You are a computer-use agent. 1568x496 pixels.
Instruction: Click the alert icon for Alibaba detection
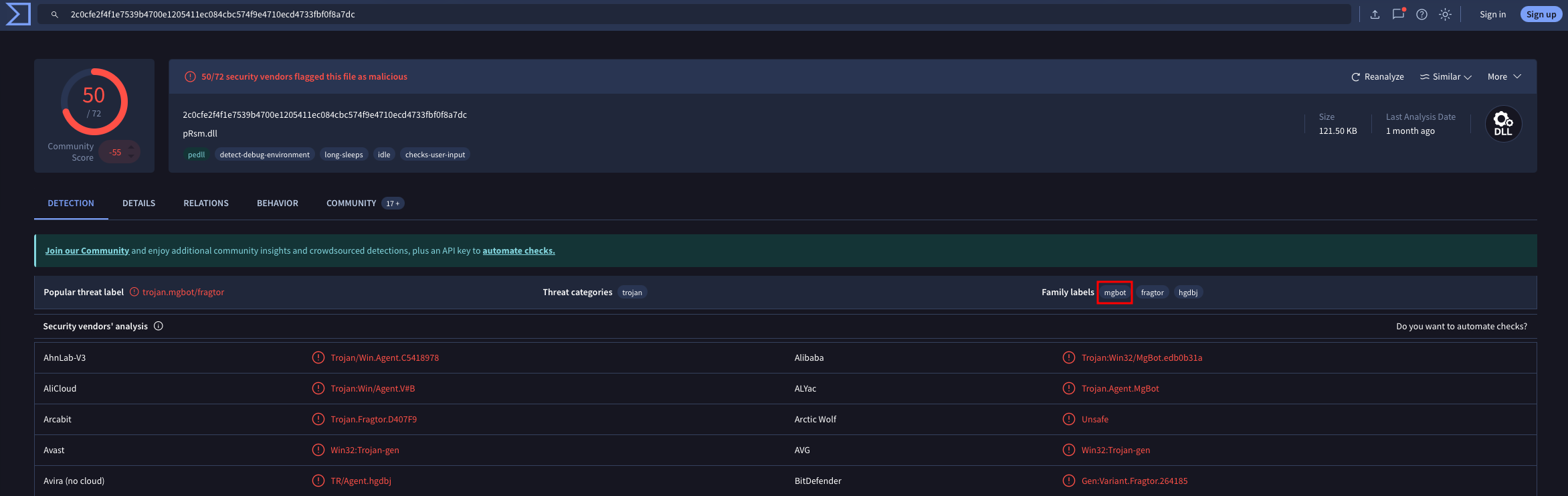[1069, 357]
